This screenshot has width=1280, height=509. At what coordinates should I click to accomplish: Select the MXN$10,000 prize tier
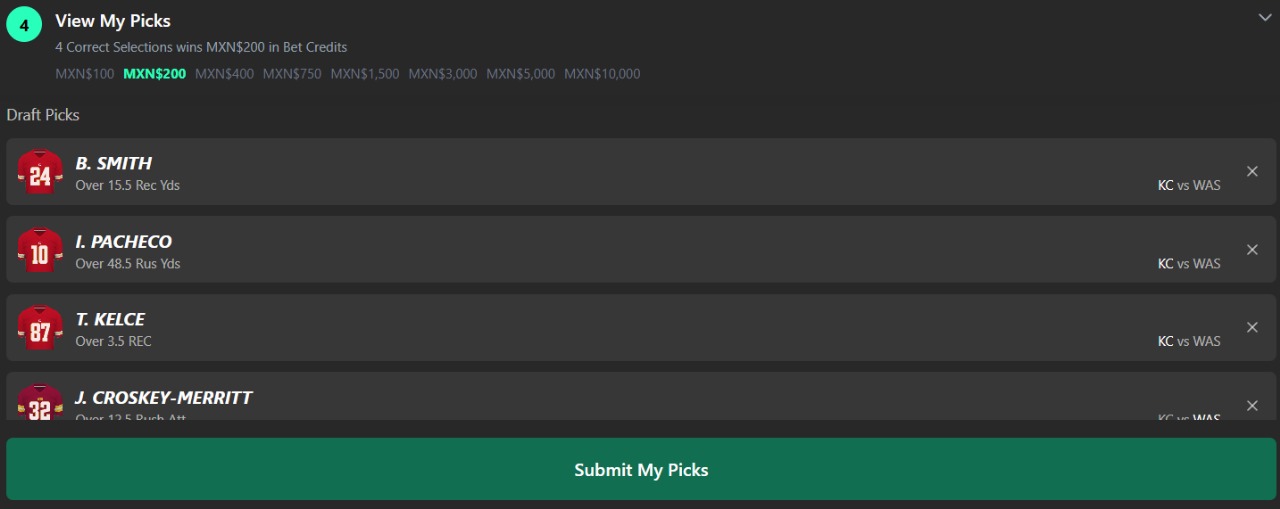pyautogui.click(x=602, y=74)
